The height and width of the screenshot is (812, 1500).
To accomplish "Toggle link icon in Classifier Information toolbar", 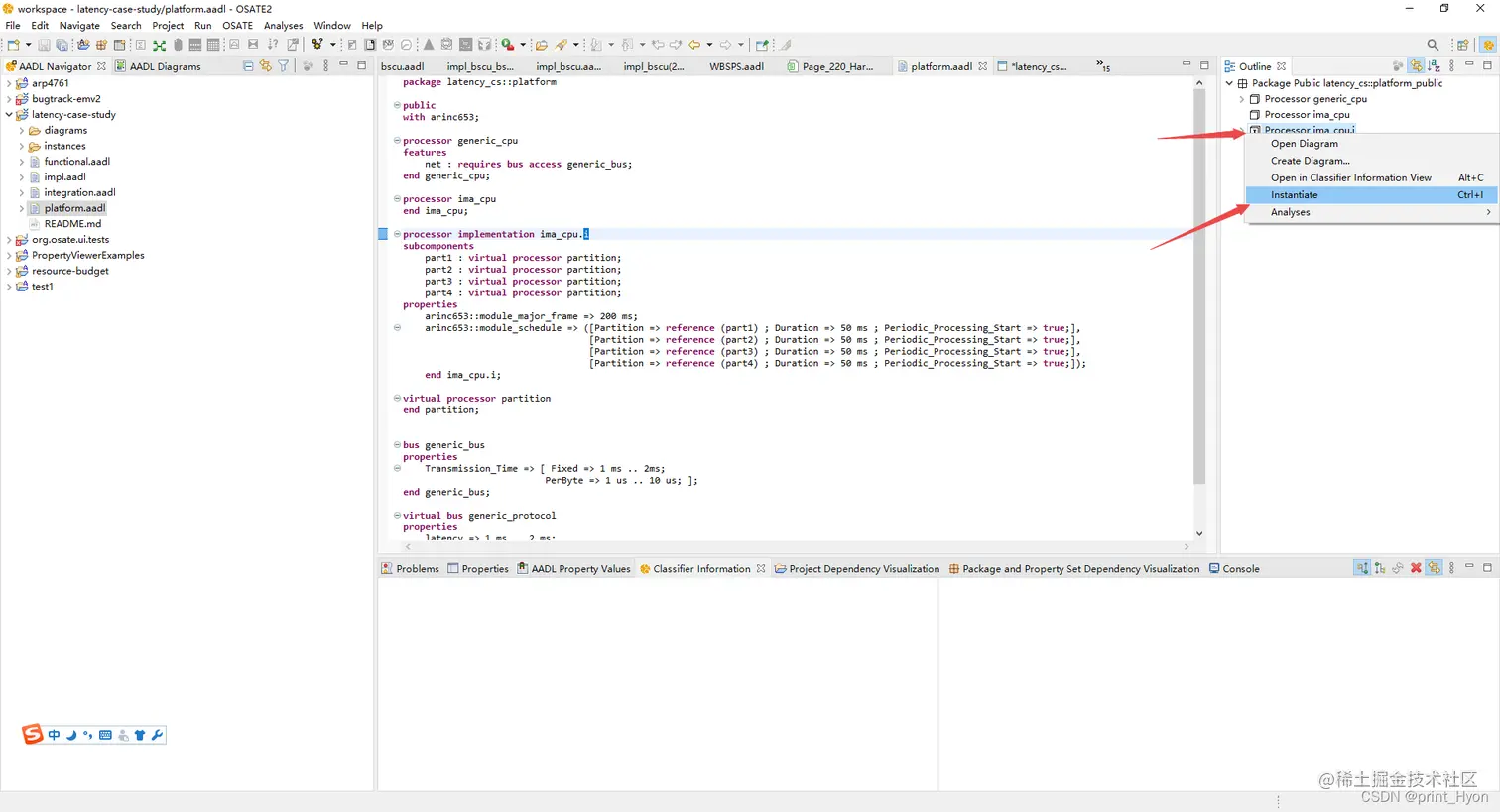I will coord(1435,568).
